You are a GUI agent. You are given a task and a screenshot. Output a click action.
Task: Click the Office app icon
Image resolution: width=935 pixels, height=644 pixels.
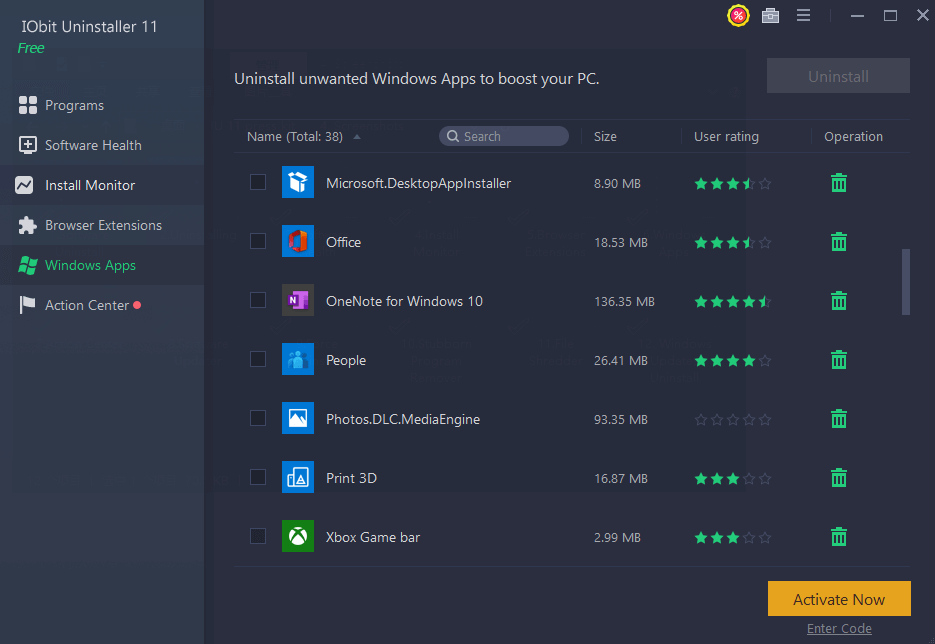tap(298, 242)
